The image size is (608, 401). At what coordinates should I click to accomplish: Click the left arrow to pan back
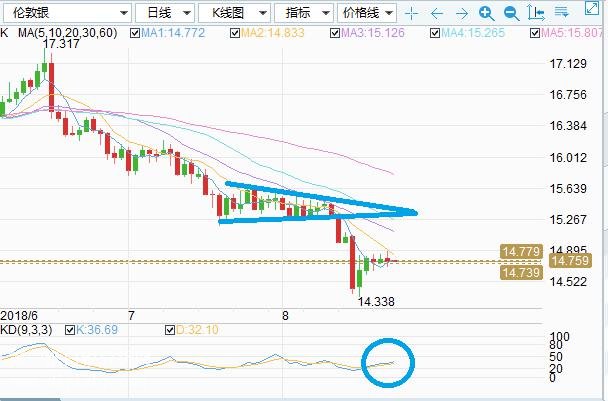(x=437, y=14)
